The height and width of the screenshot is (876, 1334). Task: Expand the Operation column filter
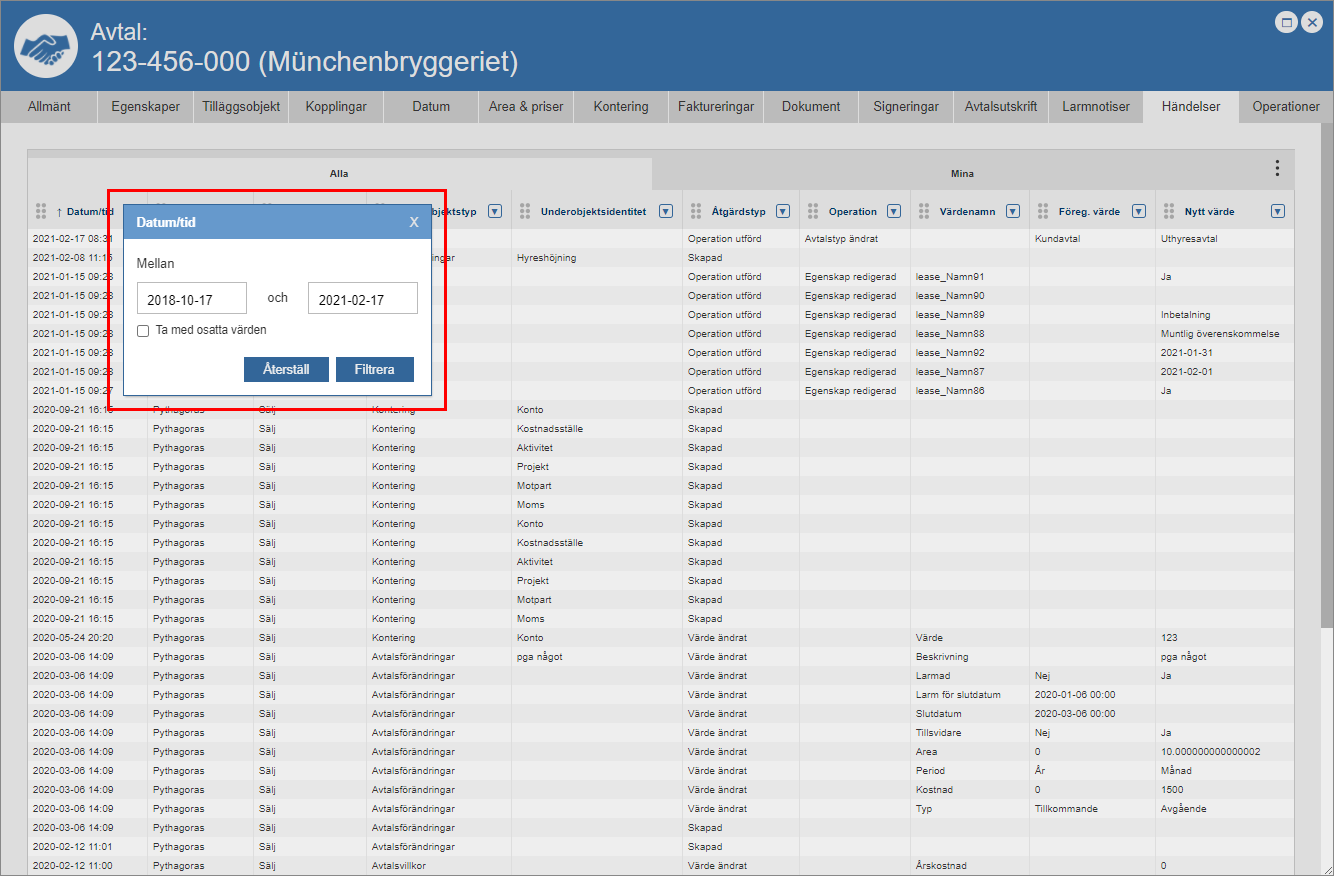[x=894, y=211]
